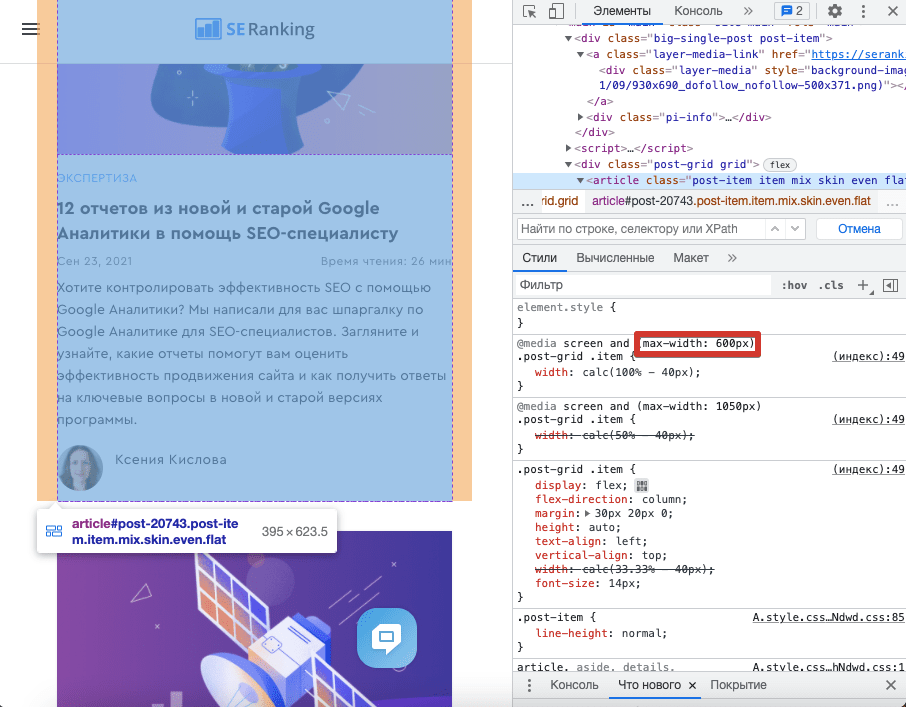Toggle the computed styles sidebar pane icon
This screenshot has height=707, width=906.
(x=890, y=285)
